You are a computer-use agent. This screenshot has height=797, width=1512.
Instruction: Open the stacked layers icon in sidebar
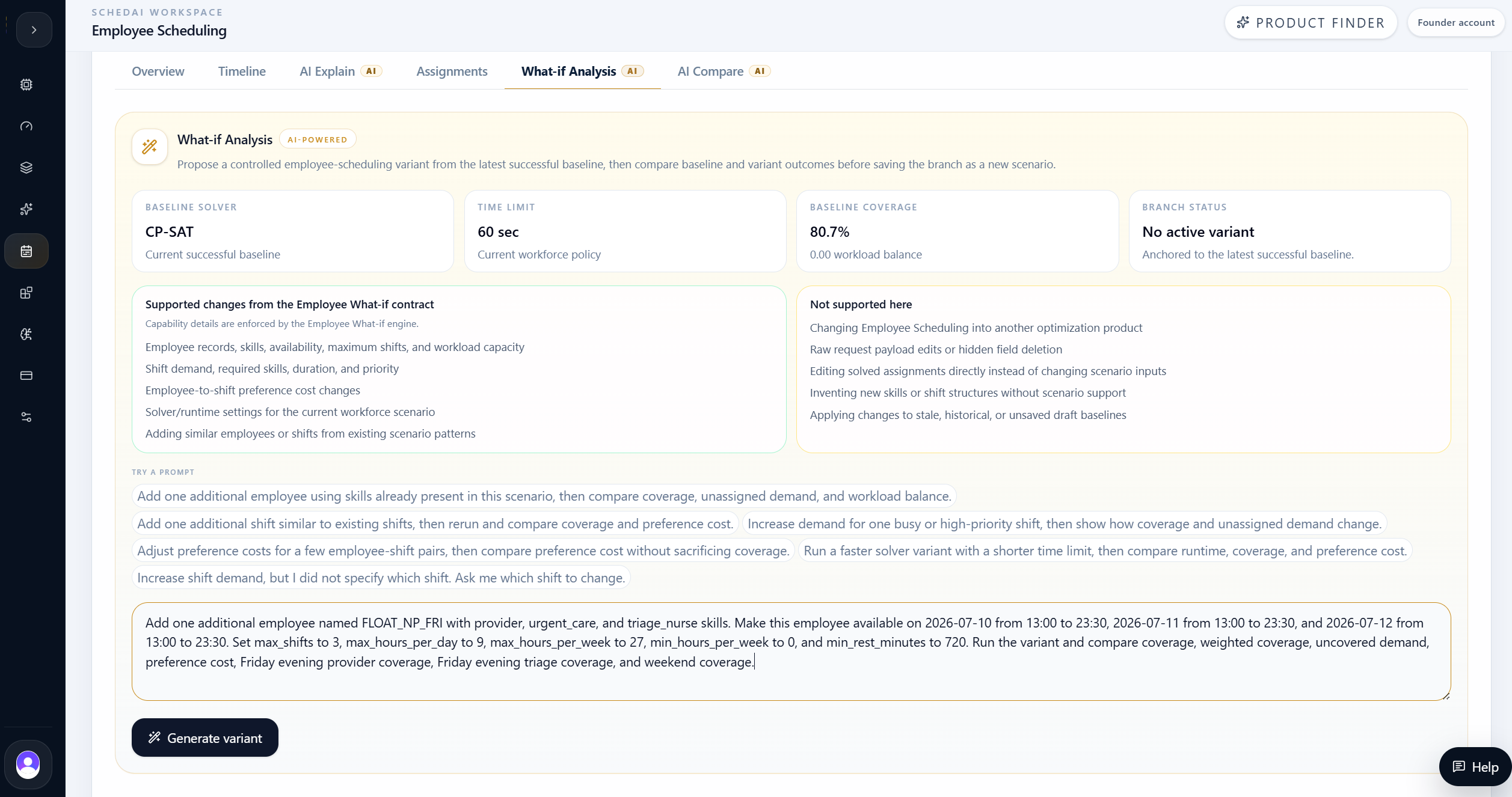[x=26, y=168]
